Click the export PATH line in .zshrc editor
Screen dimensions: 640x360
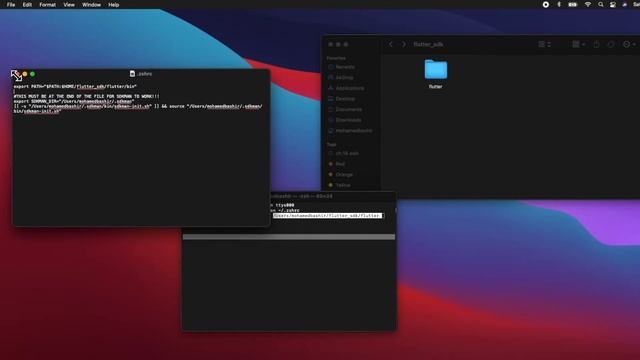pyautogui.click(x=75, y=87)
